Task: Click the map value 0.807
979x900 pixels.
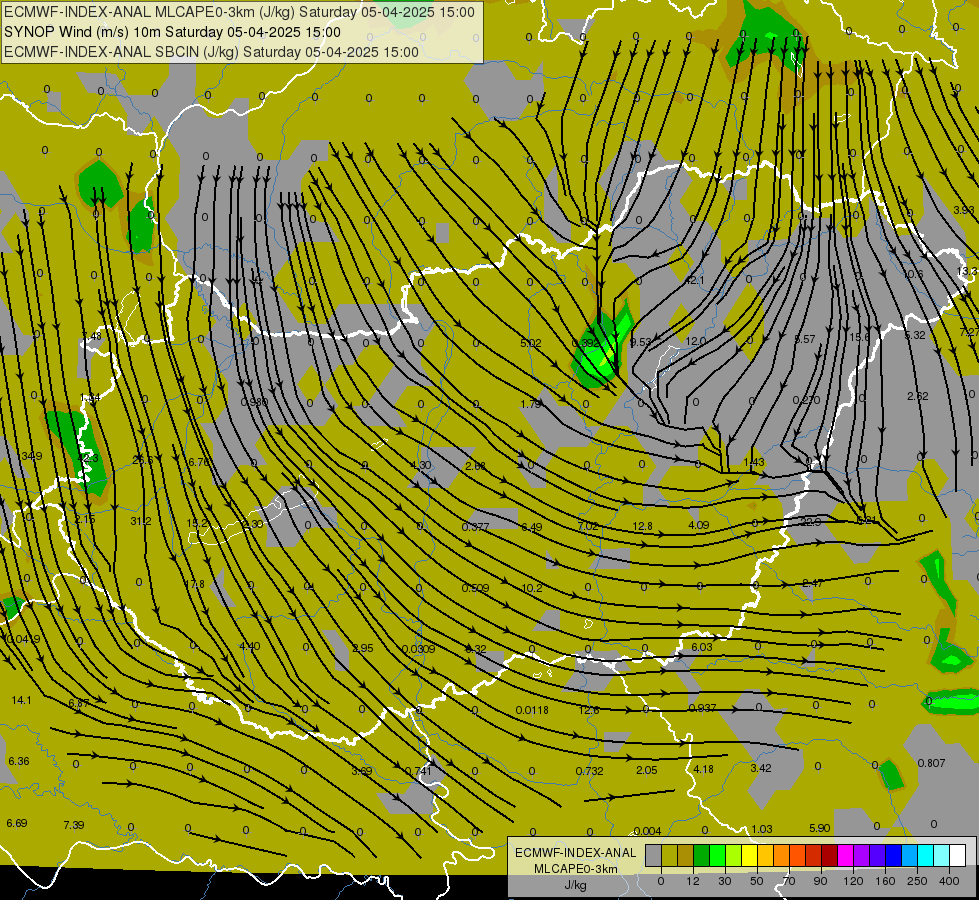Action: [x=932, y=763]
